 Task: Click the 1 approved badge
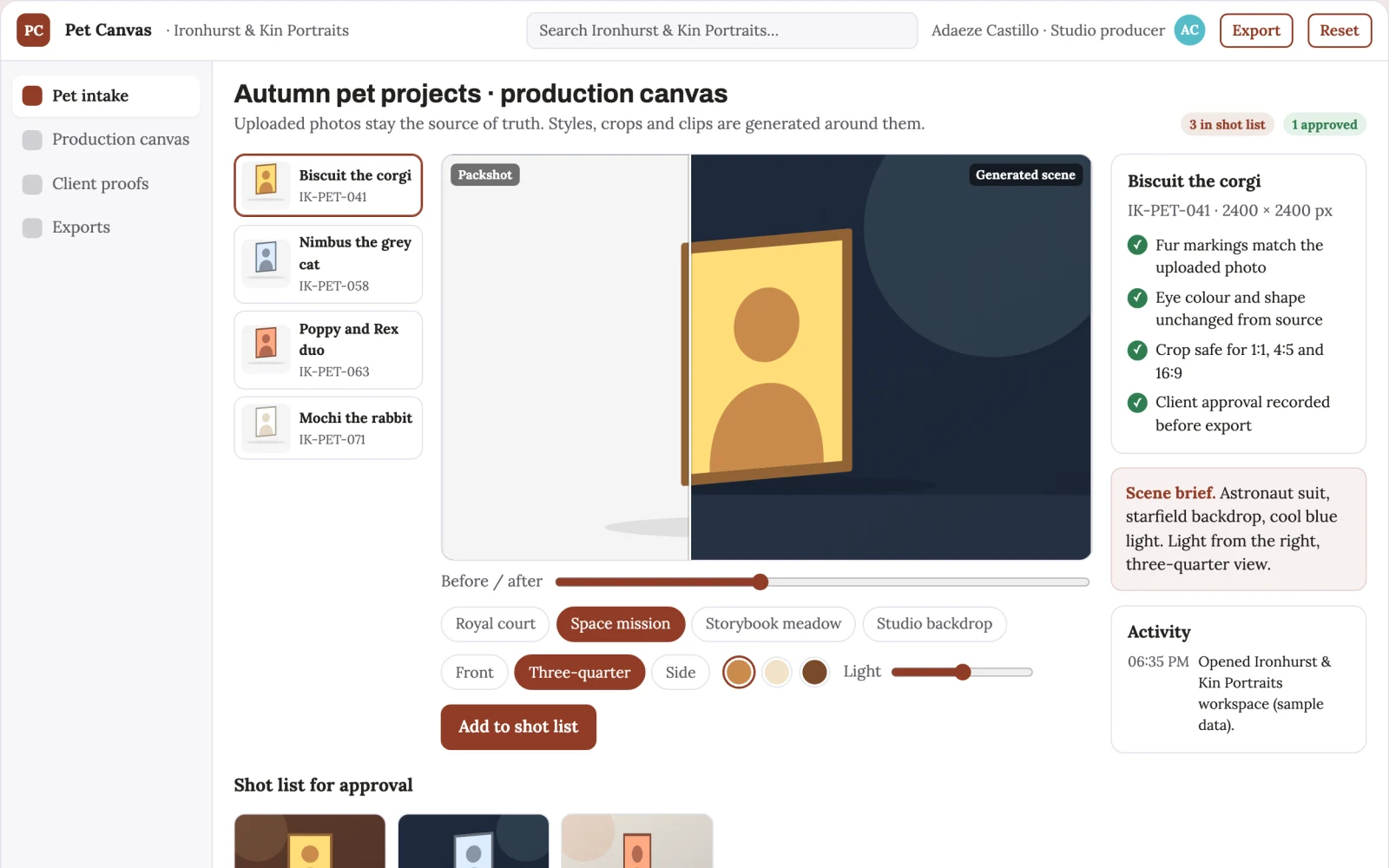pos(1324,125)
